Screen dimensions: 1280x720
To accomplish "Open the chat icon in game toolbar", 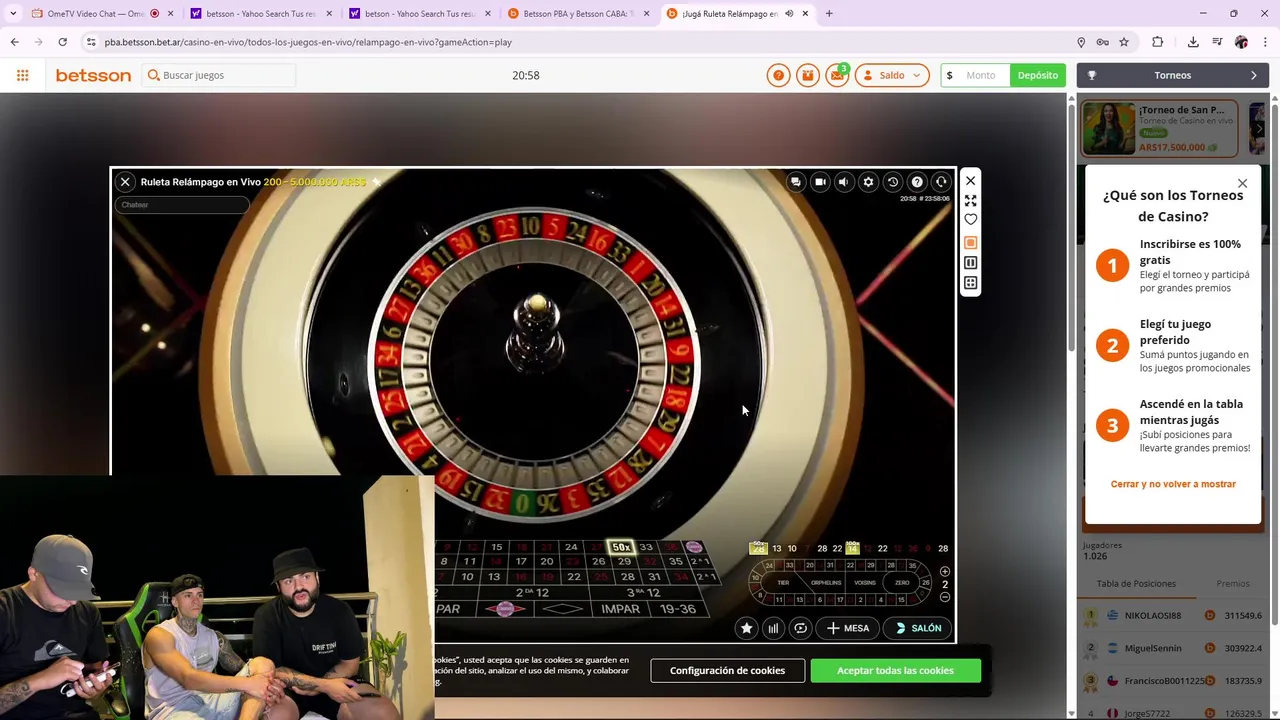I will click(795, 182).
